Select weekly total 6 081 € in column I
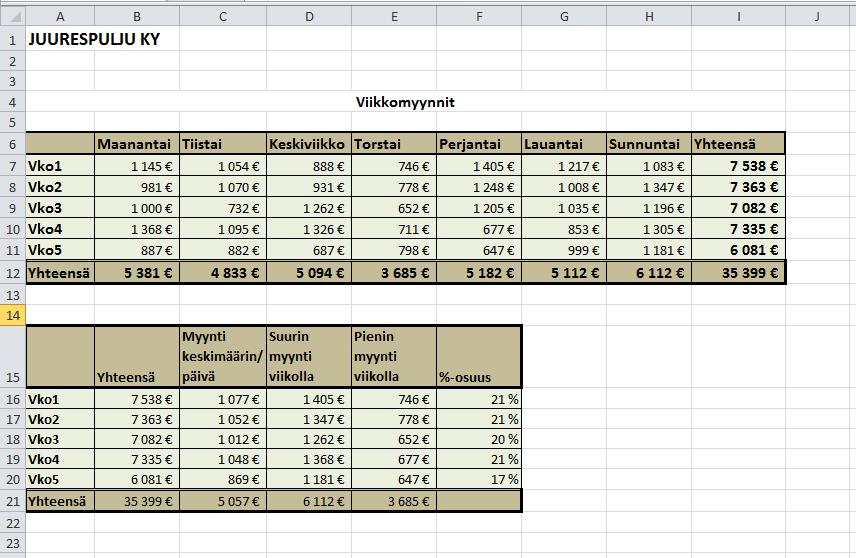The height and width of the screenshot is (558, 856). pos(738,250)
